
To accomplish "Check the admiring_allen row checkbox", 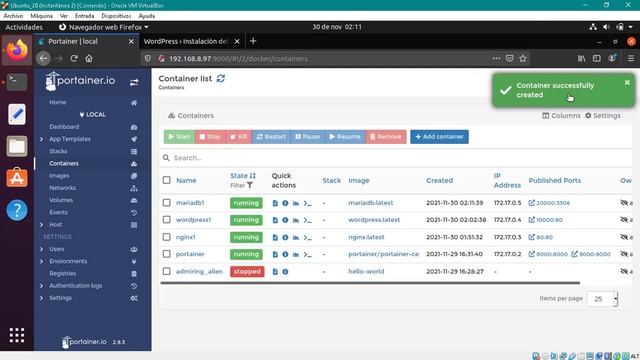I will click(x=167, y=271).
